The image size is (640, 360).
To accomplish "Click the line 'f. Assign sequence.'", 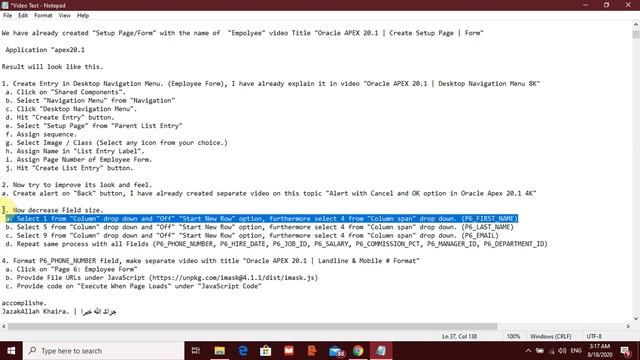I will [41, 134].
